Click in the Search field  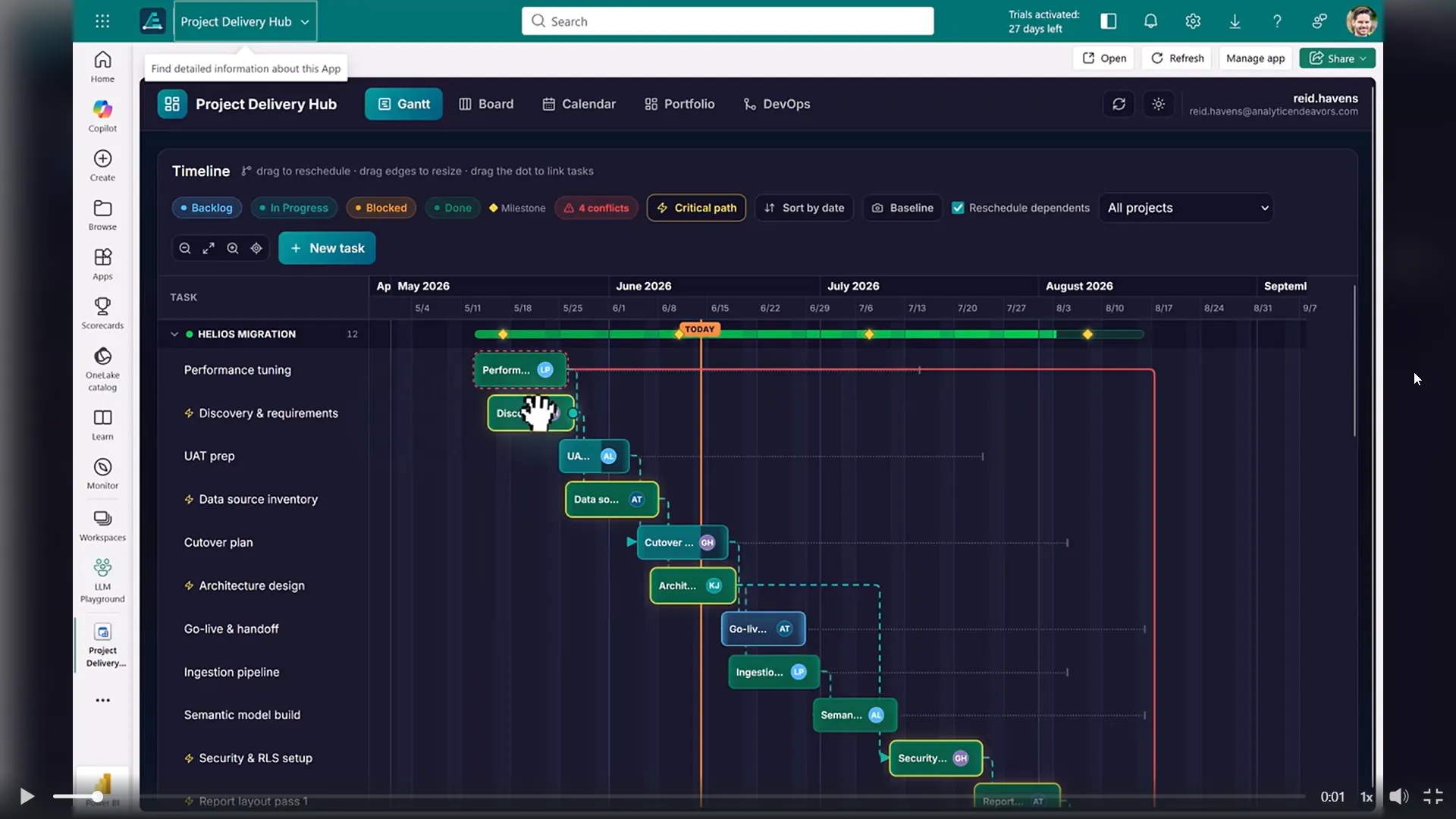727,21
